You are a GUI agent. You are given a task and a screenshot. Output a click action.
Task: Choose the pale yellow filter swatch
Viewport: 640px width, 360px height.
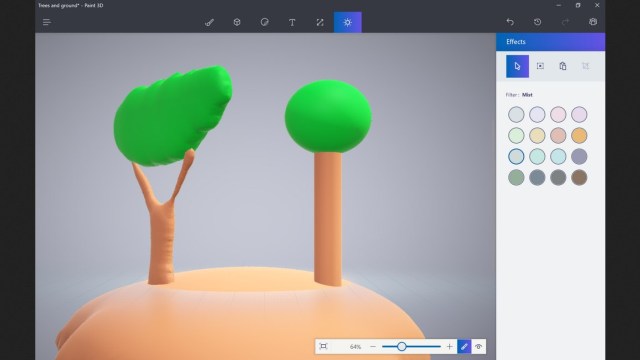(x=537, y=136)
